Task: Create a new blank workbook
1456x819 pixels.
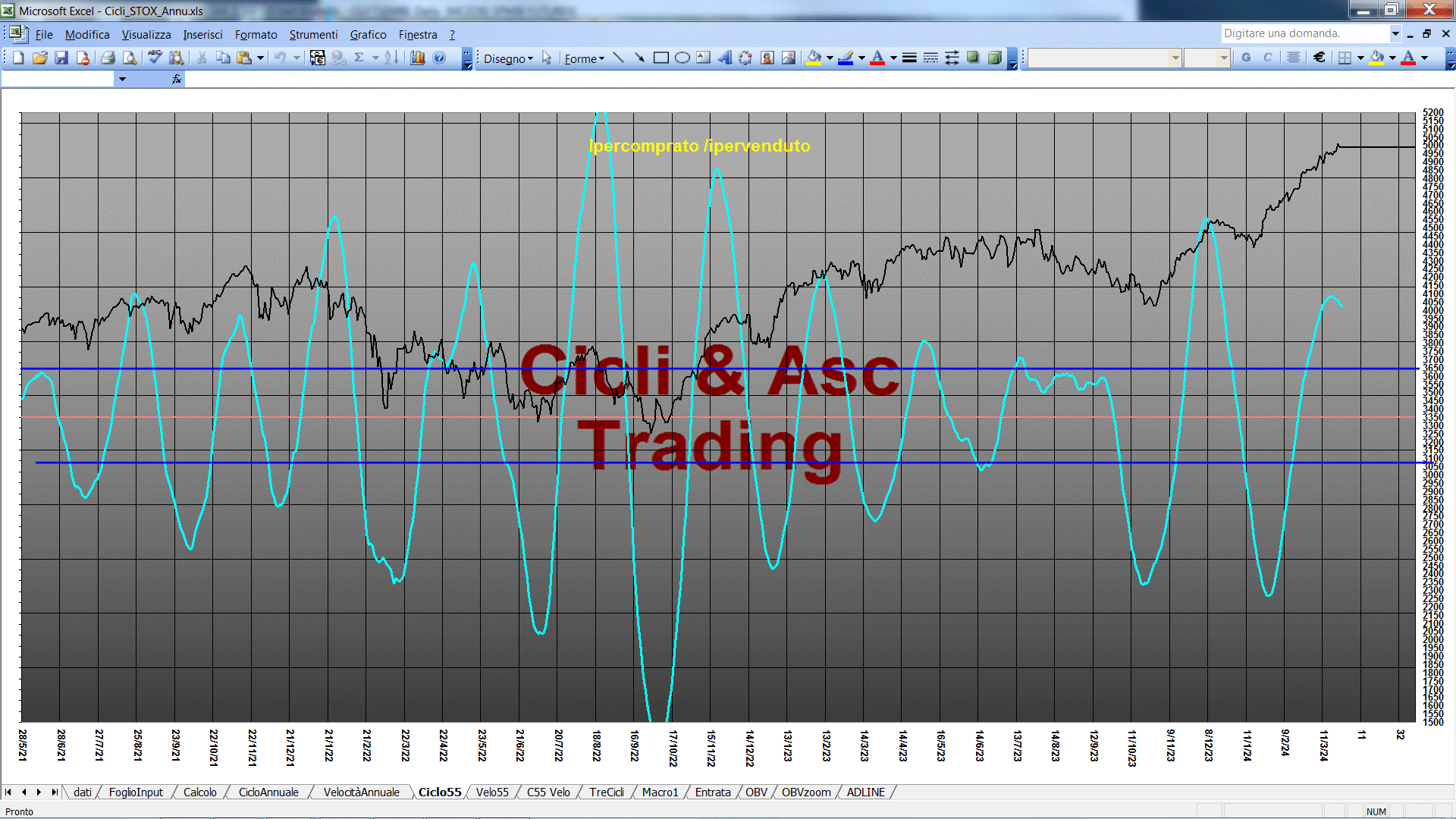Action: (x=18, y=58)
